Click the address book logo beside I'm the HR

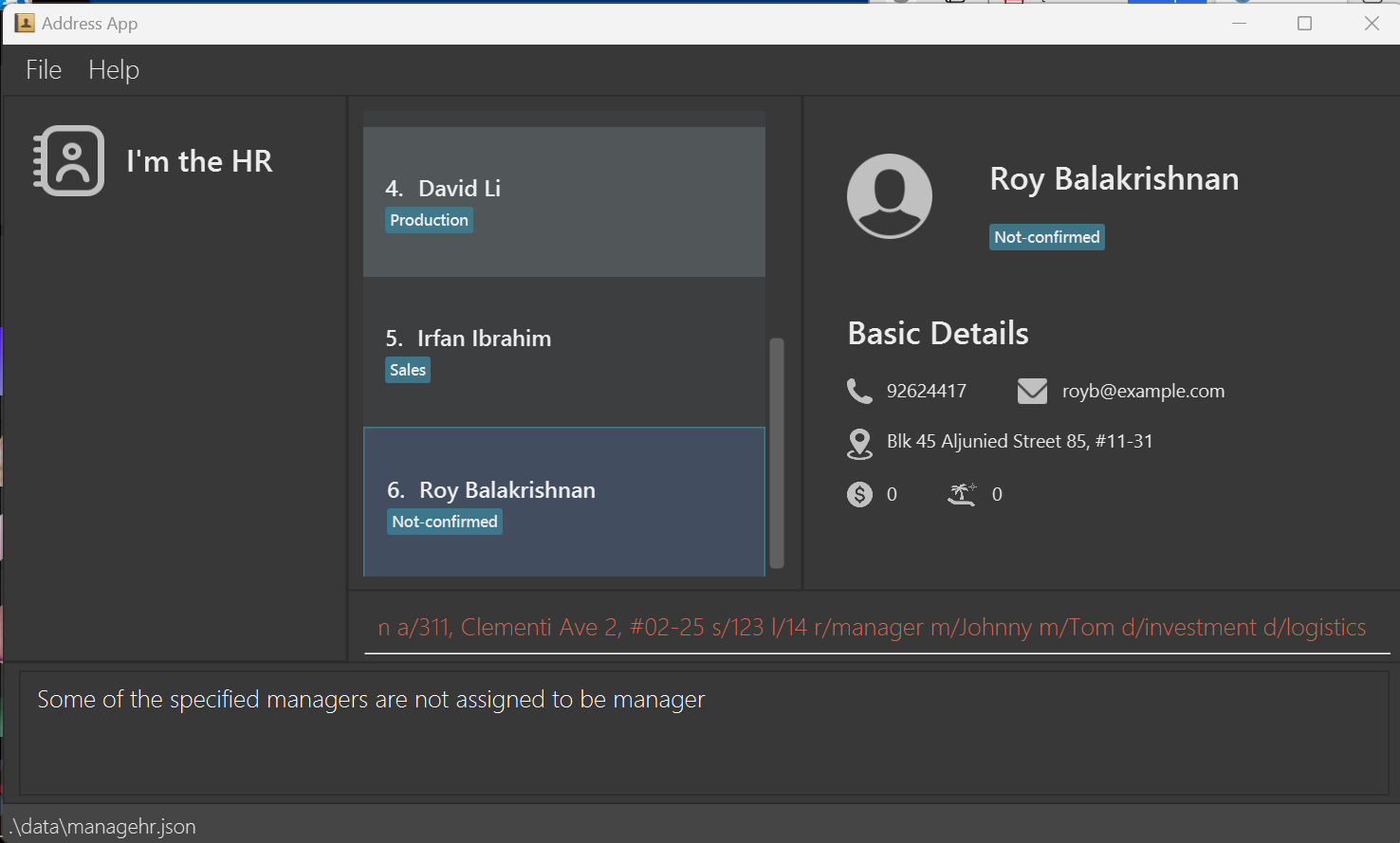point(68,160)
